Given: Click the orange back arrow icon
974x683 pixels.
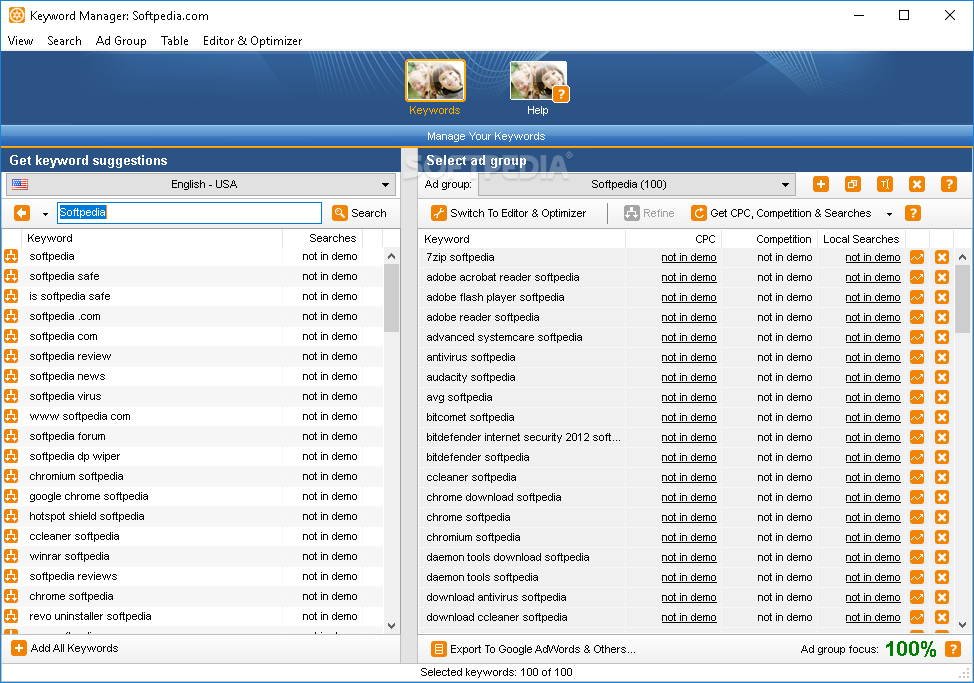Looking at the screenshot, I should click(22, 213).
